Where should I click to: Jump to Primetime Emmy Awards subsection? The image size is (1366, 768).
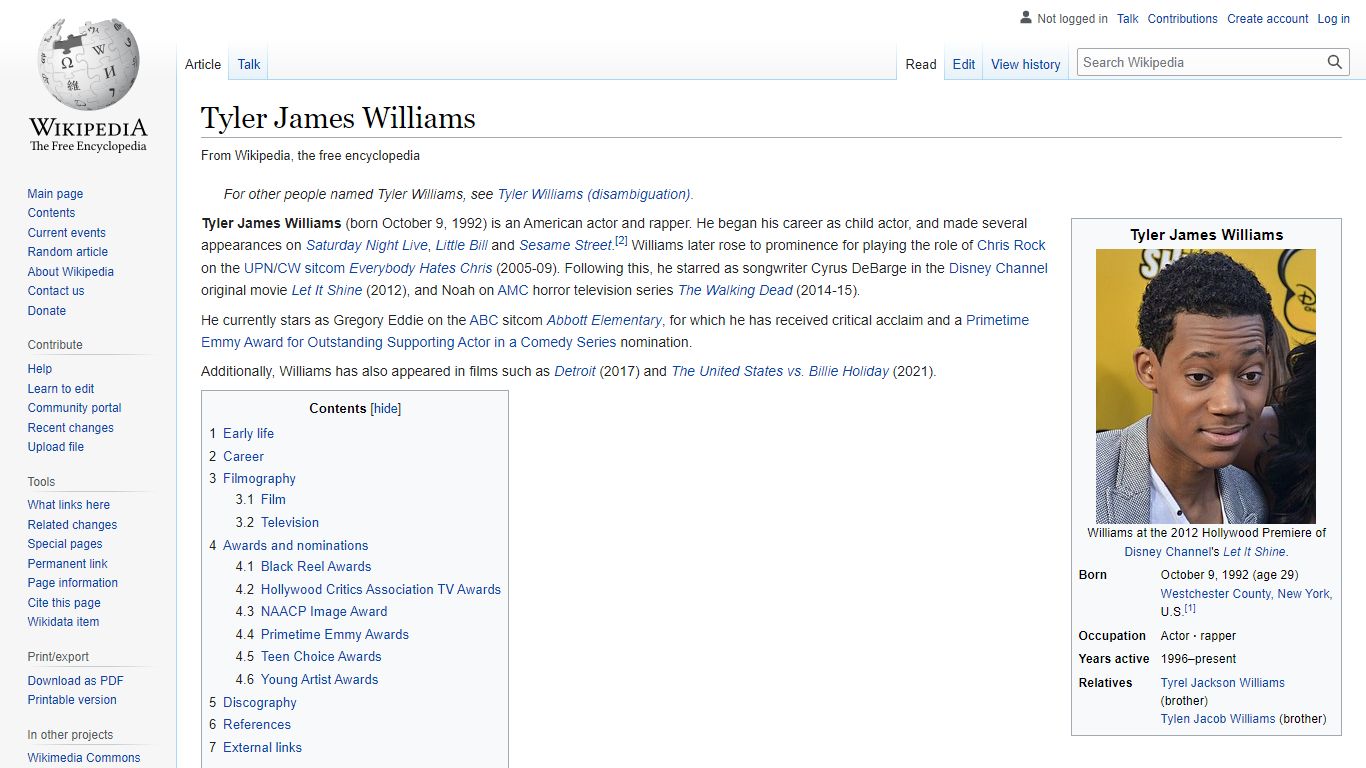click(335, 634)
